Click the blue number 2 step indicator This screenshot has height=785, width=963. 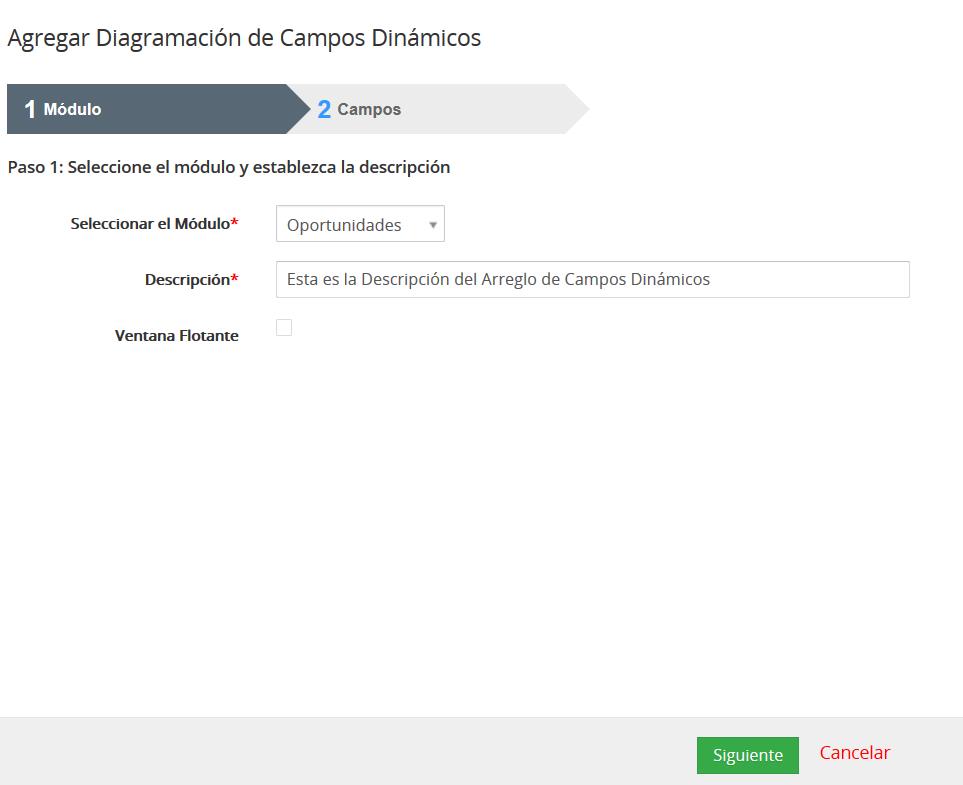324,110
